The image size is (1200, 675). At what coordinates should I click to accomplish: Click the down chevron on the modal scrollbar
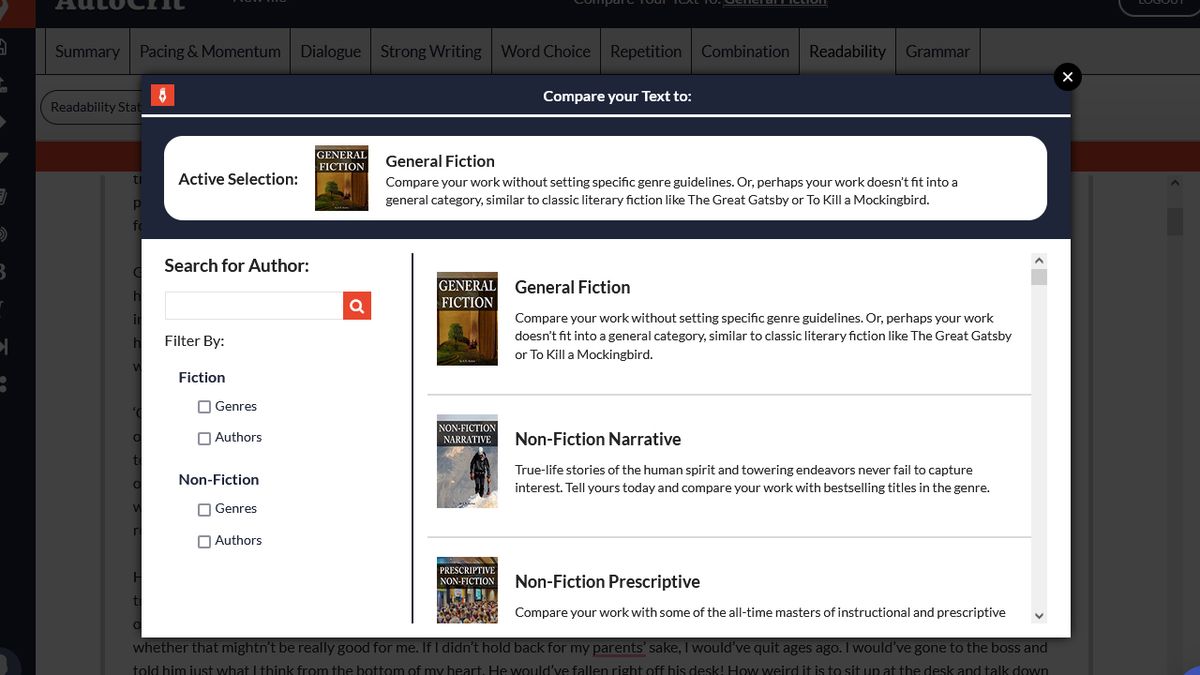[x=1039, y=617]
